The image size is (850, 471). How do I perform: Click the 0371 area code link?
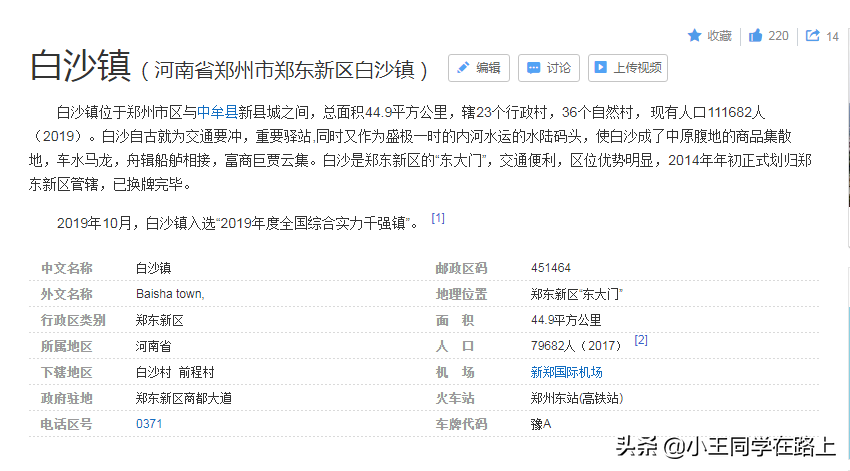point(149,424)
